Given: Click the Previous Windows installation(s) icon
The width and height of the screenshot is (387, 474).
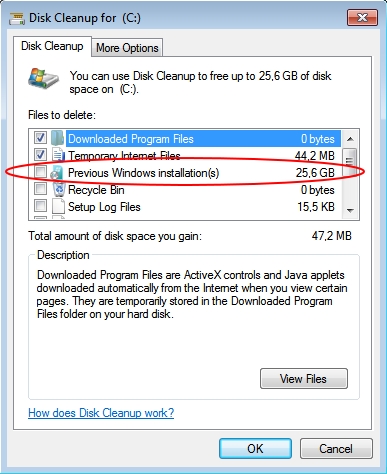Looking at the screenshot, I should pos(57,172).
